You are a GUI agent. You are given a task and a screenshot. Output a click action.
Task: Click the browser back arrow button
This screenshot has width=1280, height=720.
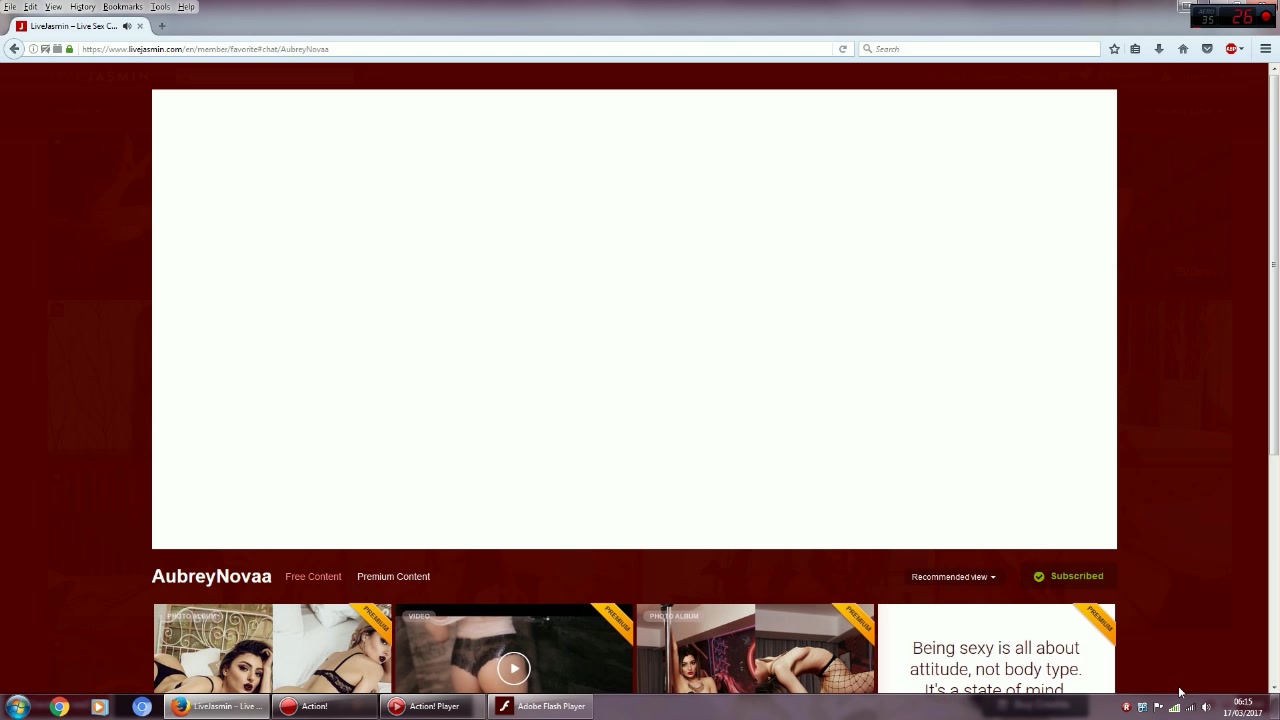click(x=14, y=49)
